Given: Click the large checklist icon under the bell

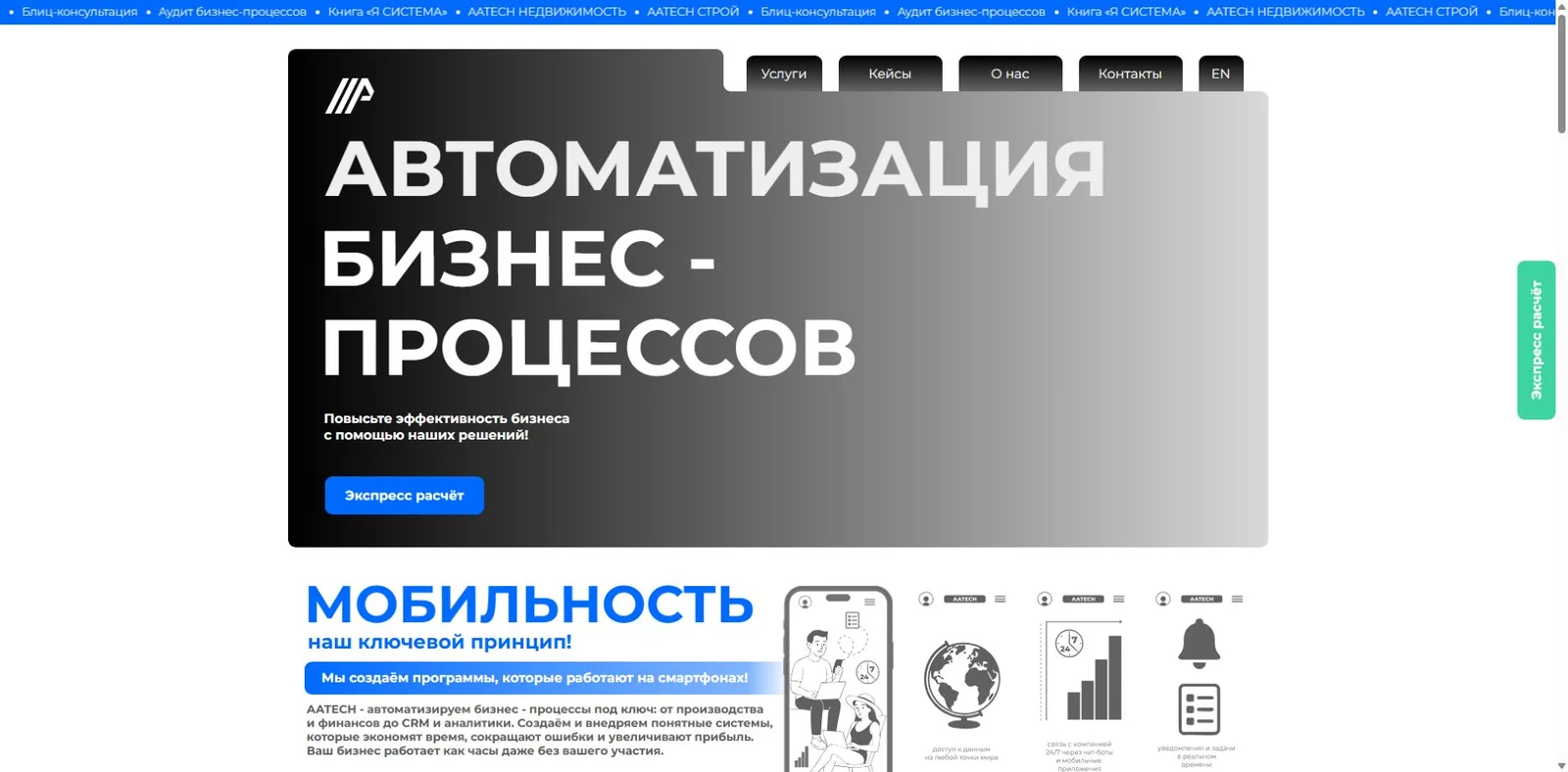Looking at the screenshot, I should [1199, 709].
